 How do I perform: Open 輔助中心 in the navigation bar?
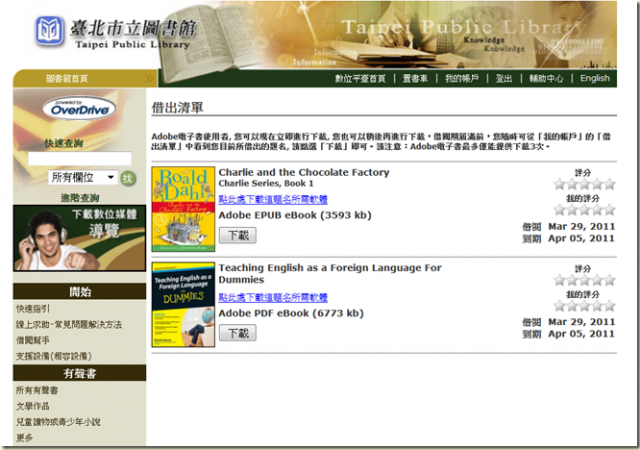click(546, 78)
